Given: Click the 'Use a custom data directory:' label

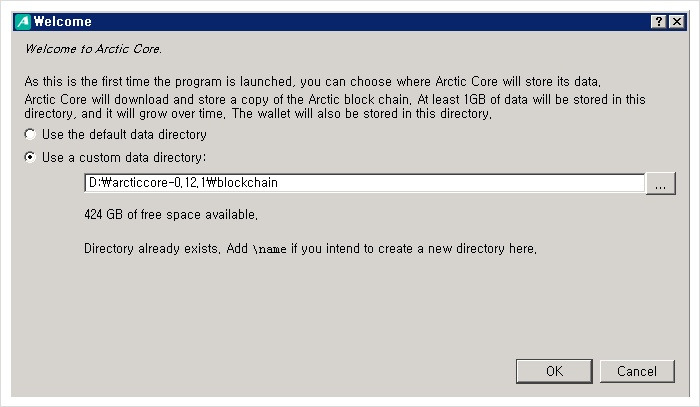Looking at the screenshot, I should (124, 158).
